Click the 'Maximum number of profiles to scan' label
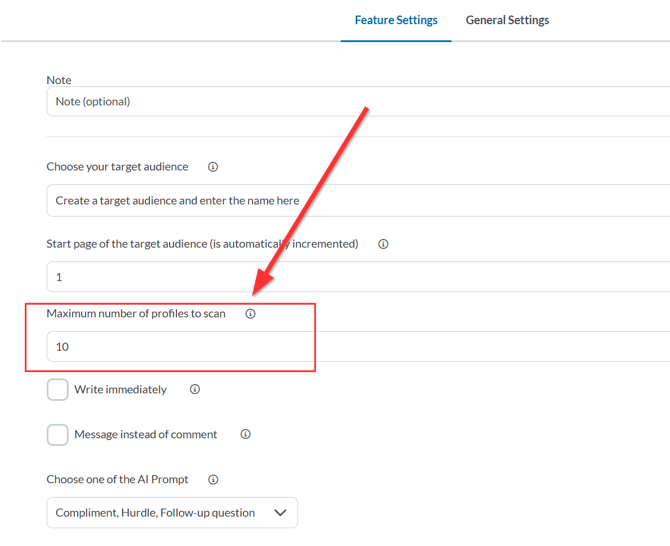 click(136, 314)
